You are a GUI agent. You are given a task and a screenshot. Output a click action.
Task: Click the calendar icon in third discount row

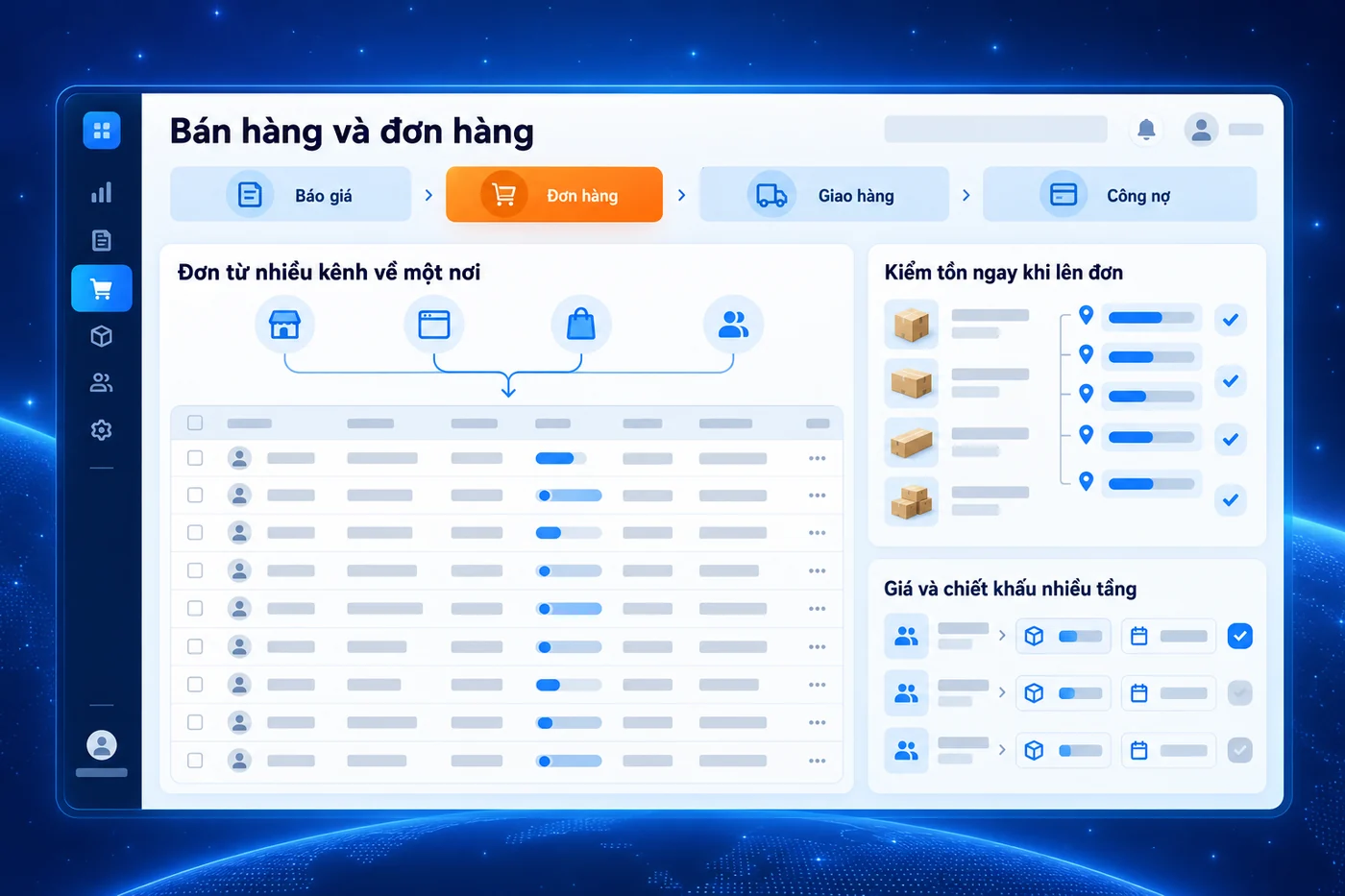click(x=1139, y=750)
